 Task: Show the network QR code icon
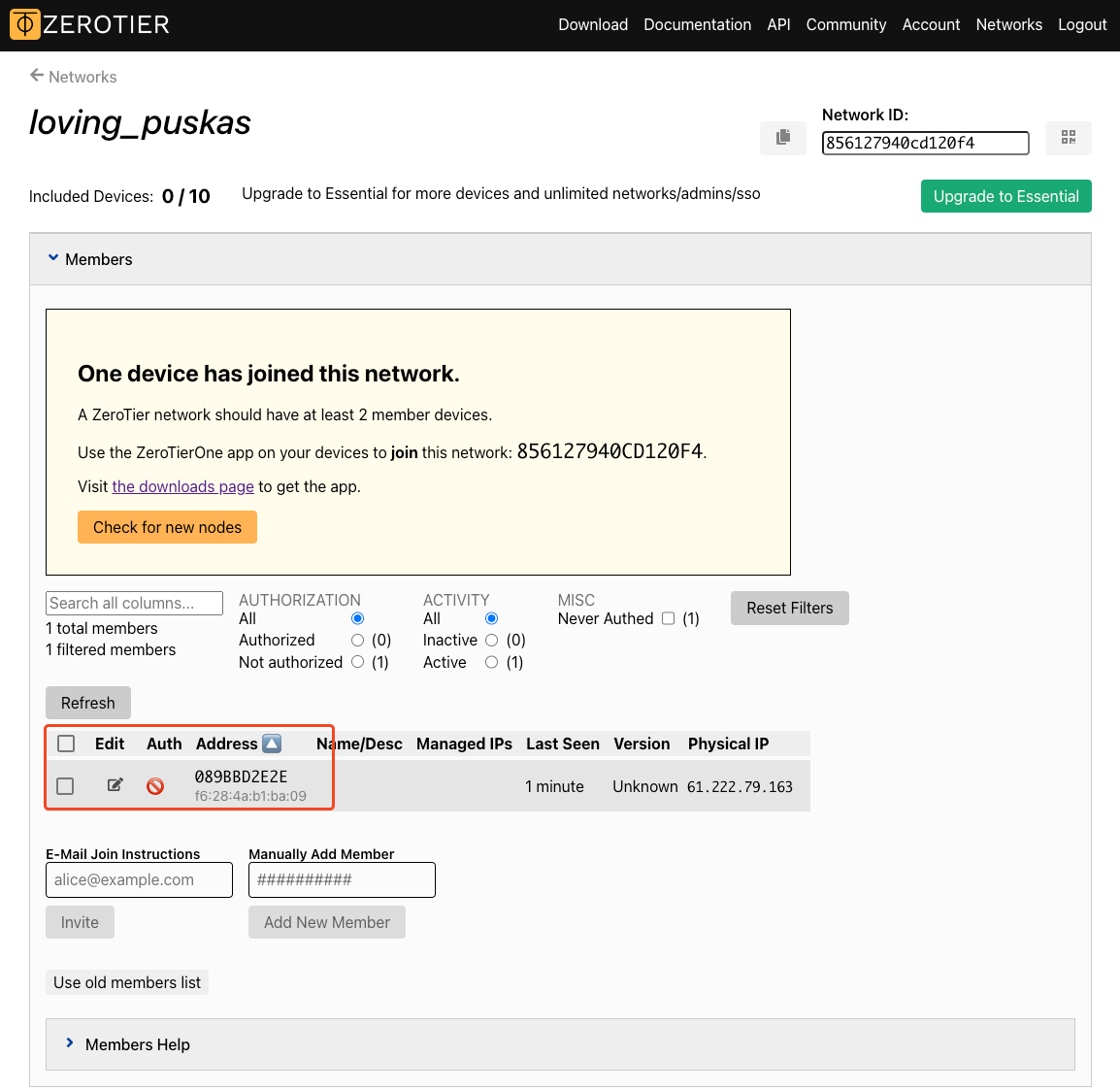click(x=1068, y=137)
